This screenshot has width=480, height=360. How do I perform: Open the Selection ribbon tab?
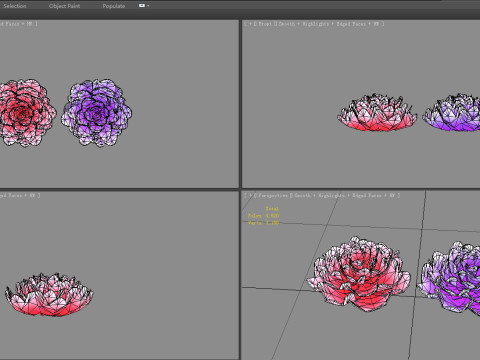pyautogui.click(x=15, y=6)
